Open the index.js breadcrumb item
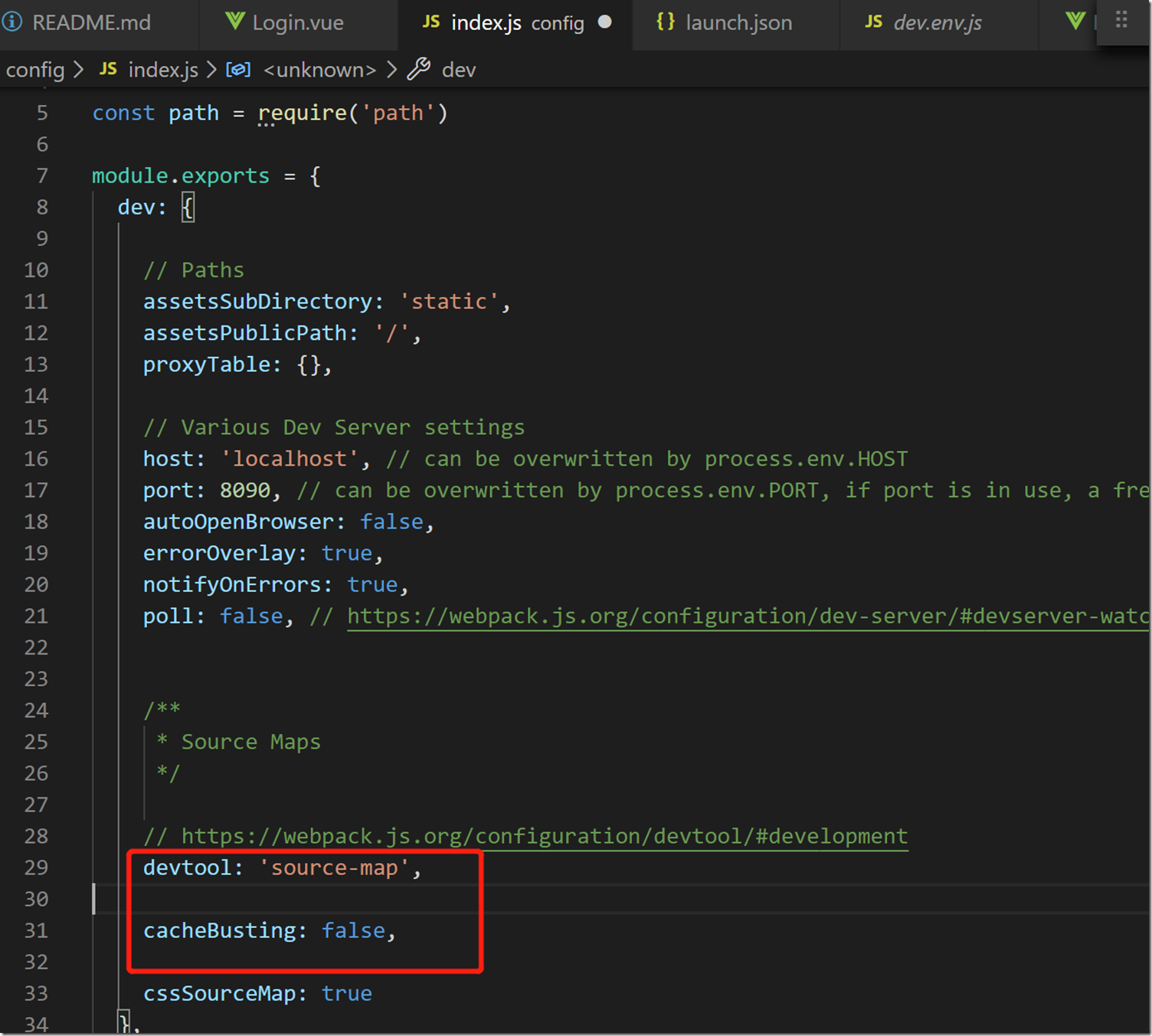Image resolution: width=1152 pixels, height=1036 pixels. (163, 70)
